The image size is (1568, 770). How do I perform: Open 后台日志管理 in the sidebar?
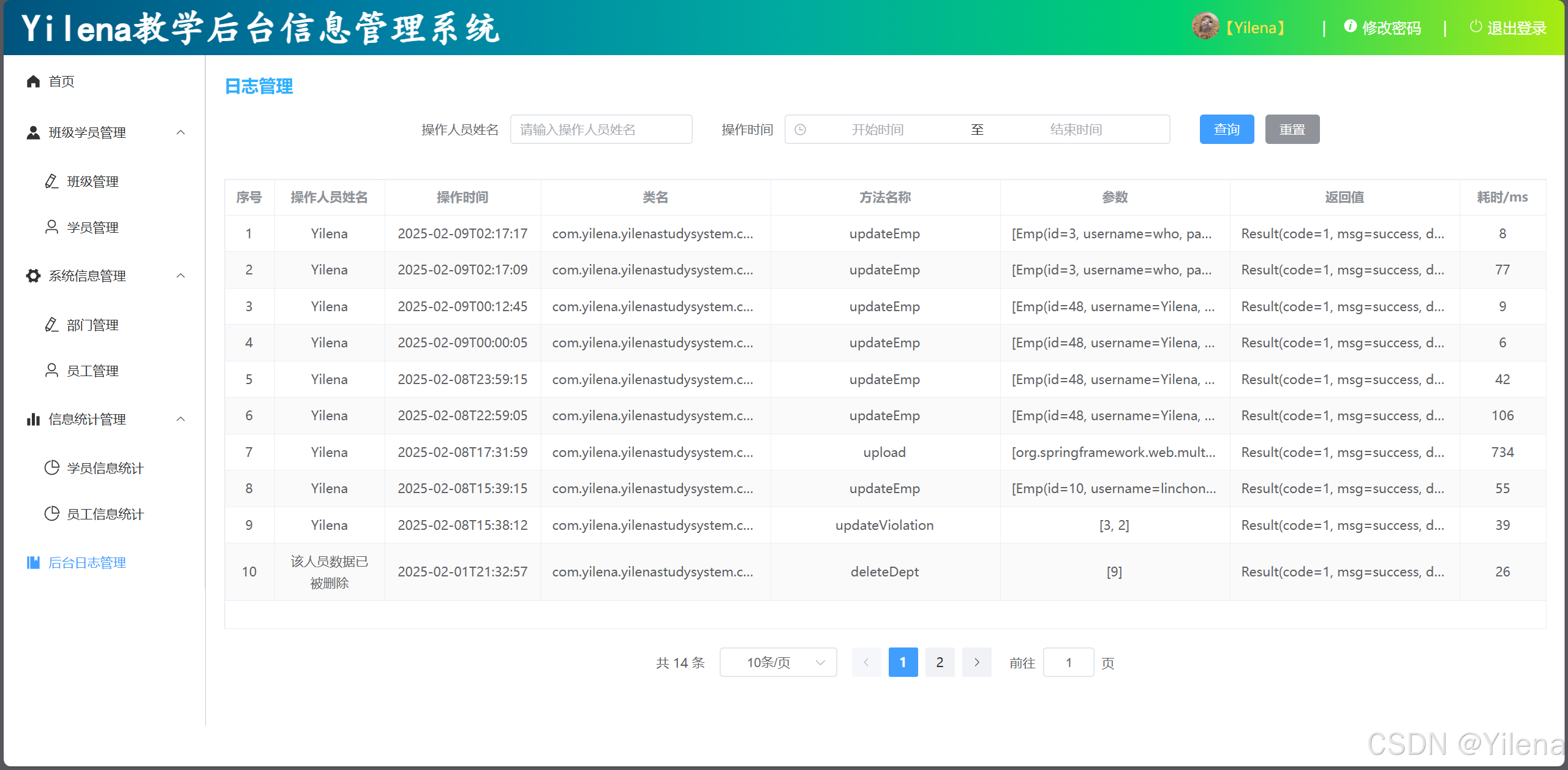click(87, 562)
